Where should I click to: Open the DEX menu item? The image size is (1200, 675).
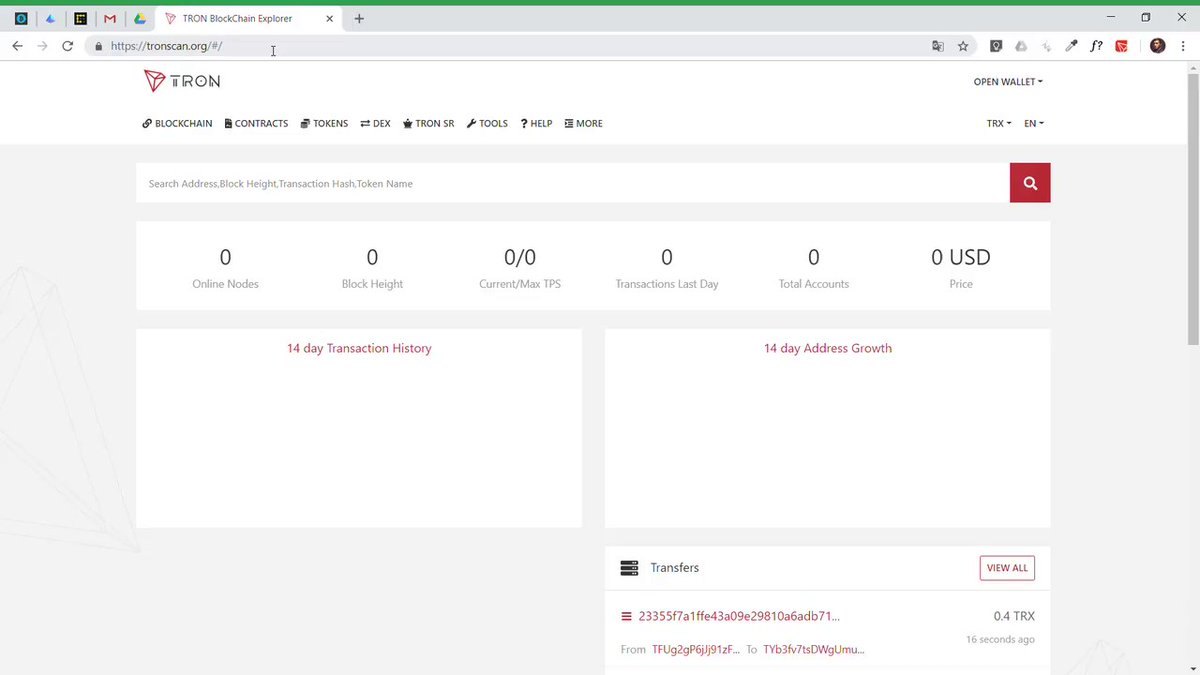(376, 124)
